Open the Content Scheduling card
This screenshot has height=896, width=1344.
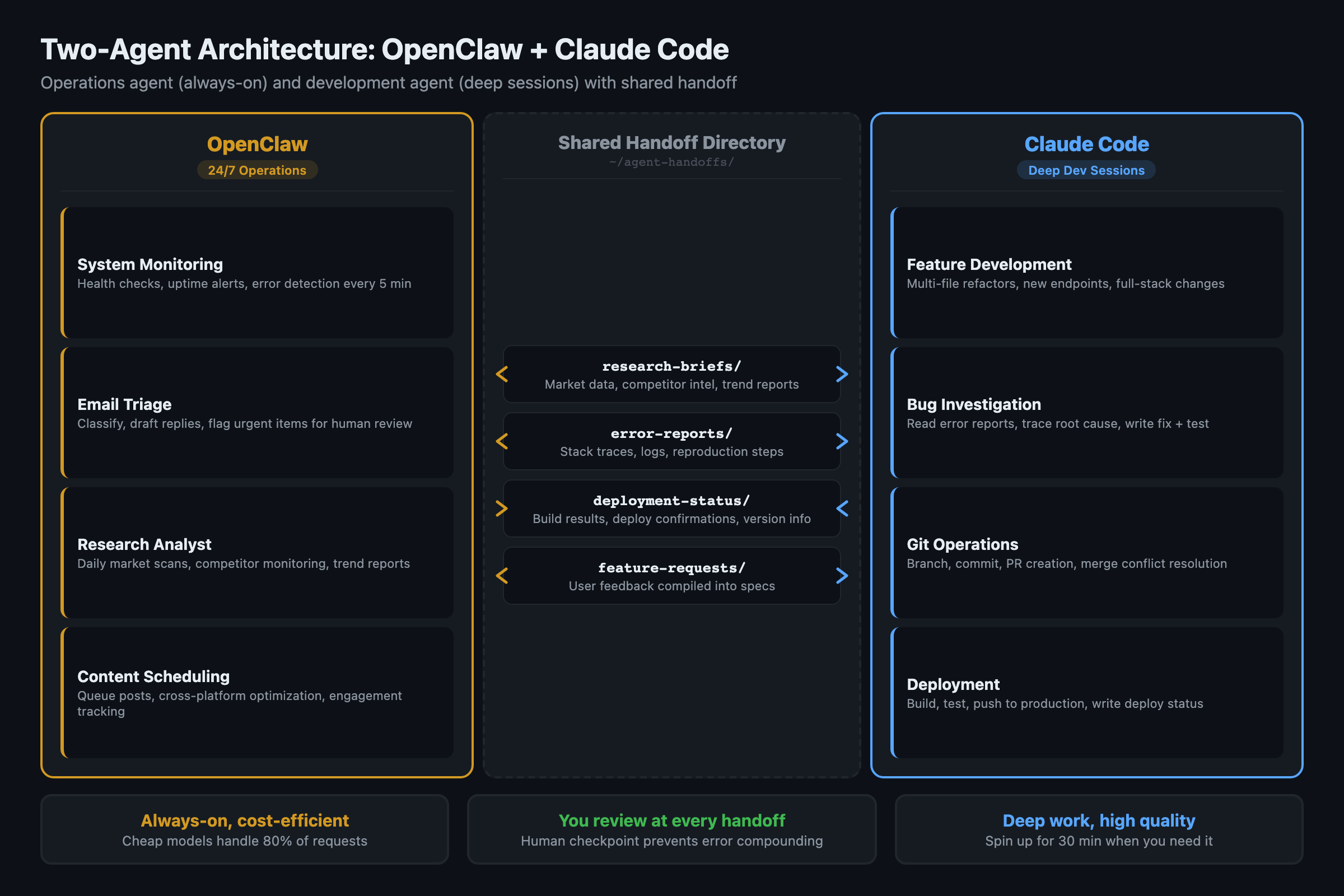point(257,693)
